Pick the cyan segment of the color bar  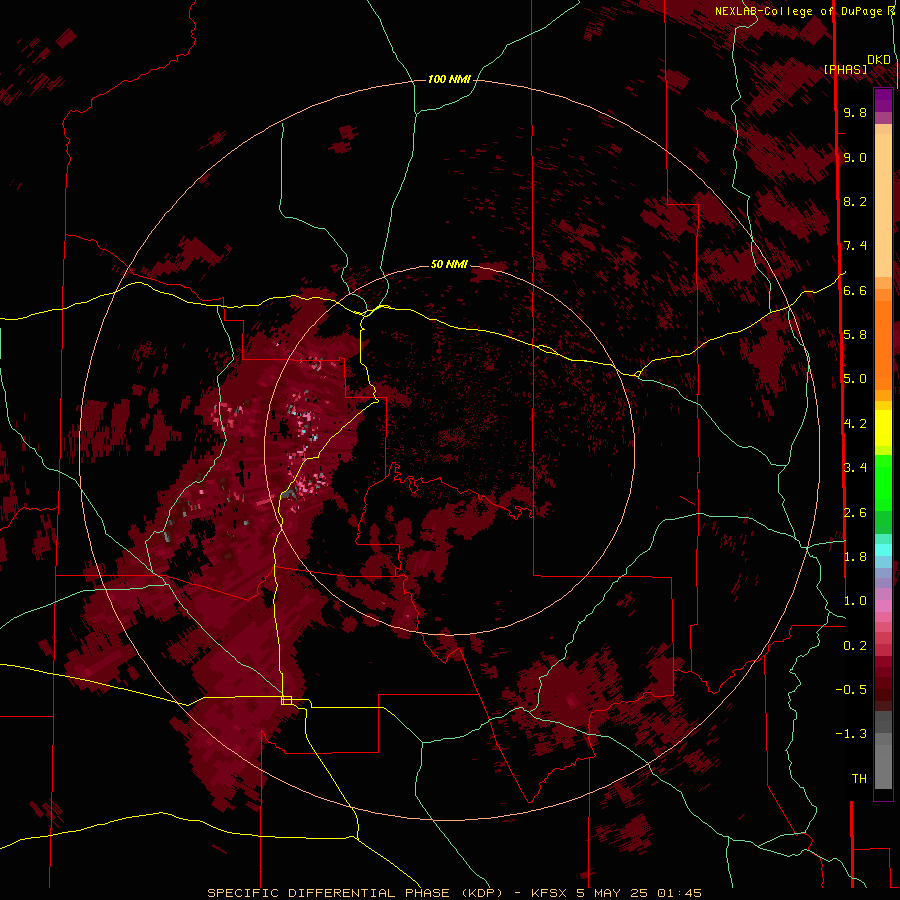click(883, 550)
